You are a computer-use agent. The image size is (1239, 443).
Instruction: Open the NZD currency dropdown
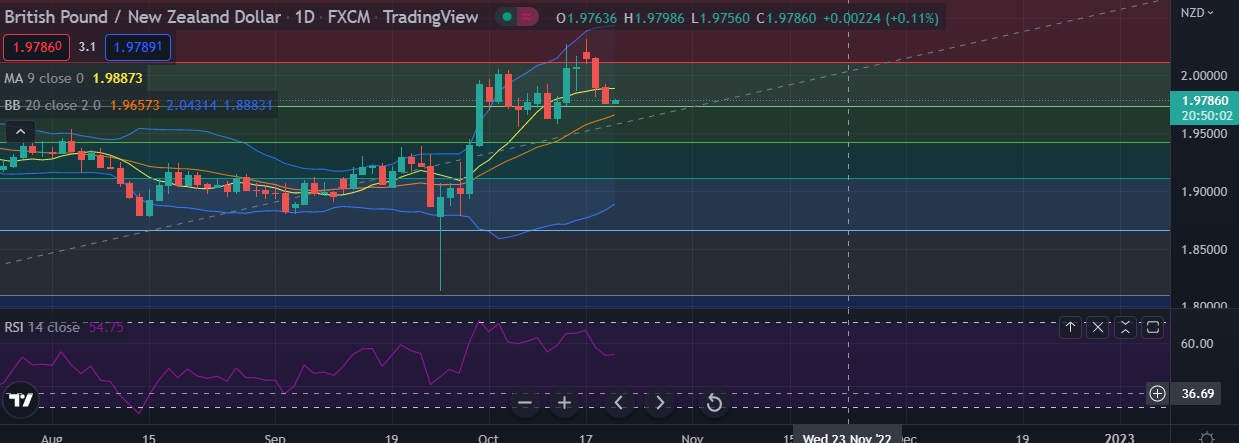[x=1197, y=13]
